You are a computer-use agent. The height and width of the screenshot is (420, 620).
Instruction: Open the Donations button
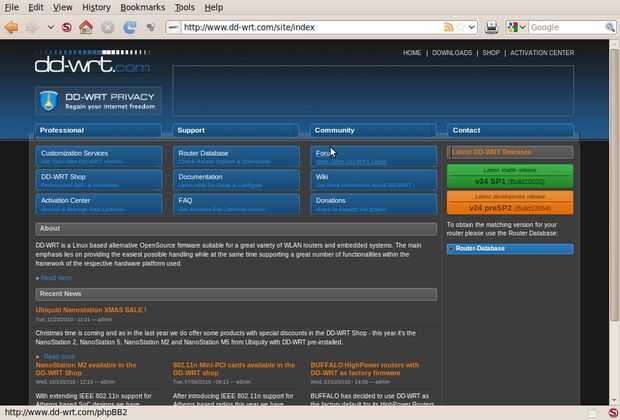click(374, 204)
